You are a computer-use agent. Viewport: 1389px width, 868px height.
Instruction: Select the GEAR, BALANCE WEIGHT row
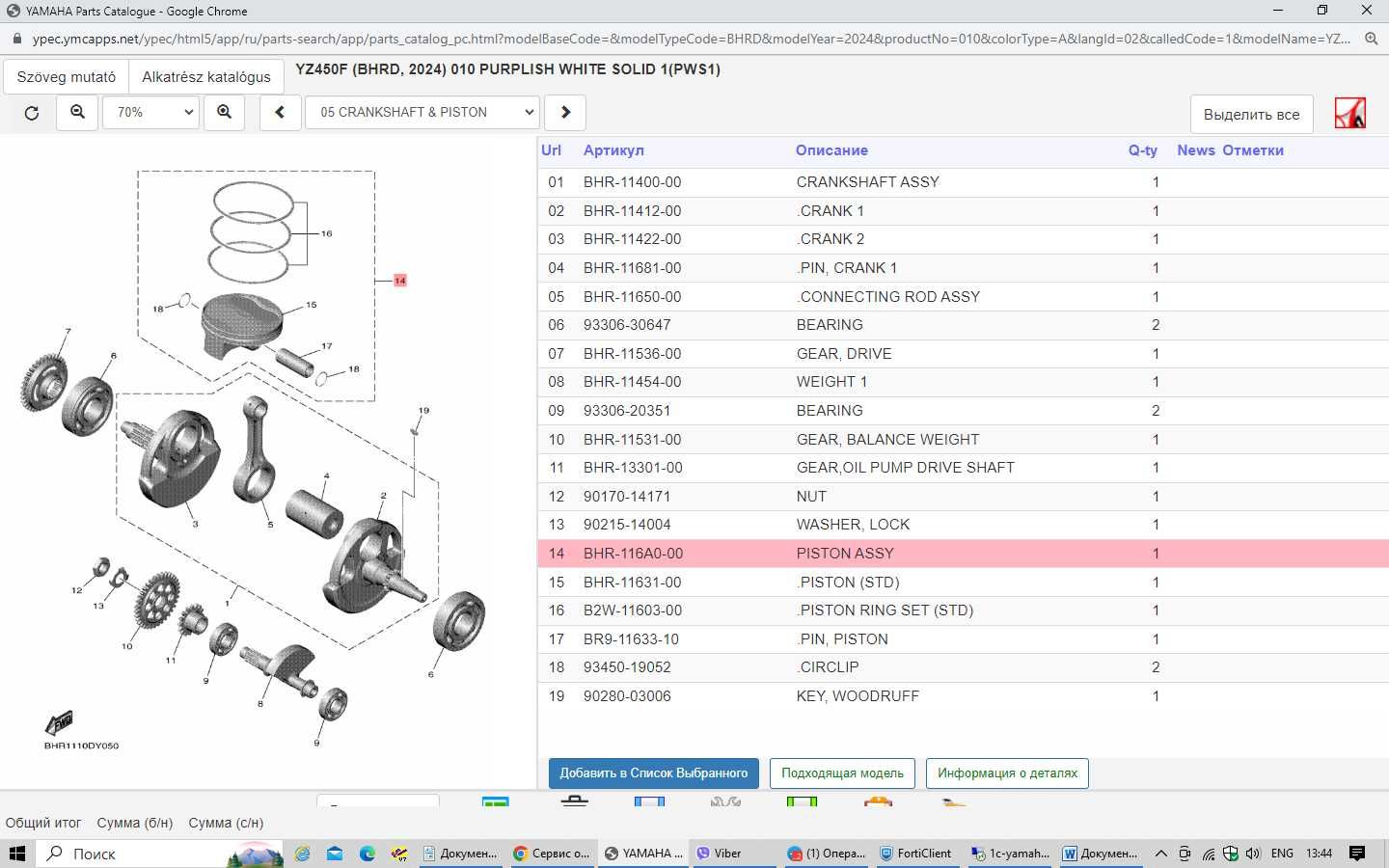click(x=963, y=440)
